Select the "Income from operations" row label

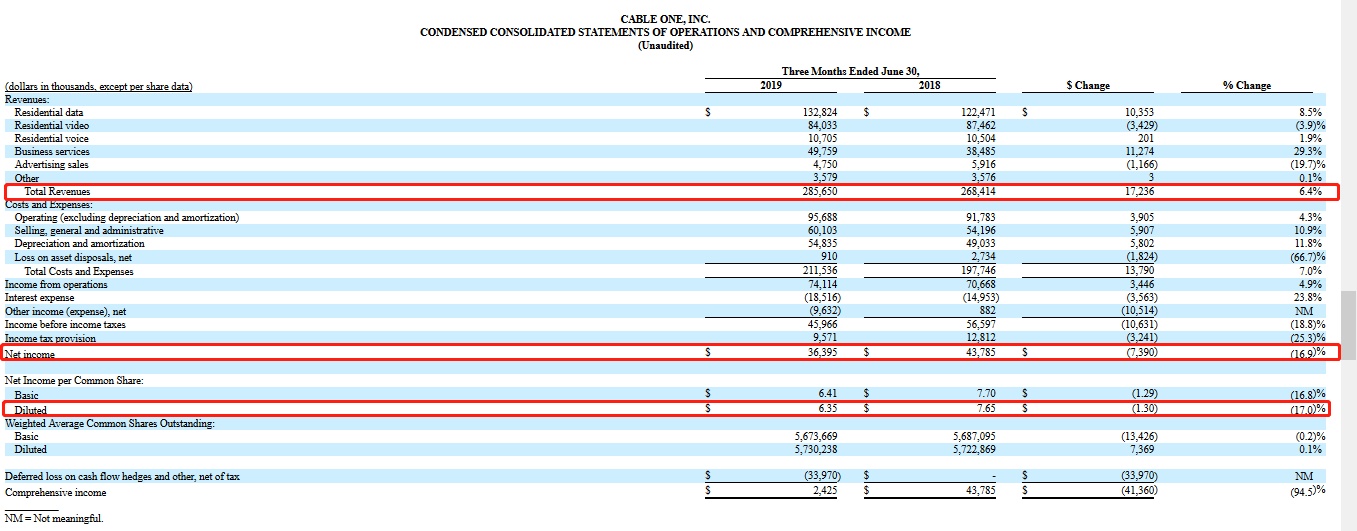point(56,285)
